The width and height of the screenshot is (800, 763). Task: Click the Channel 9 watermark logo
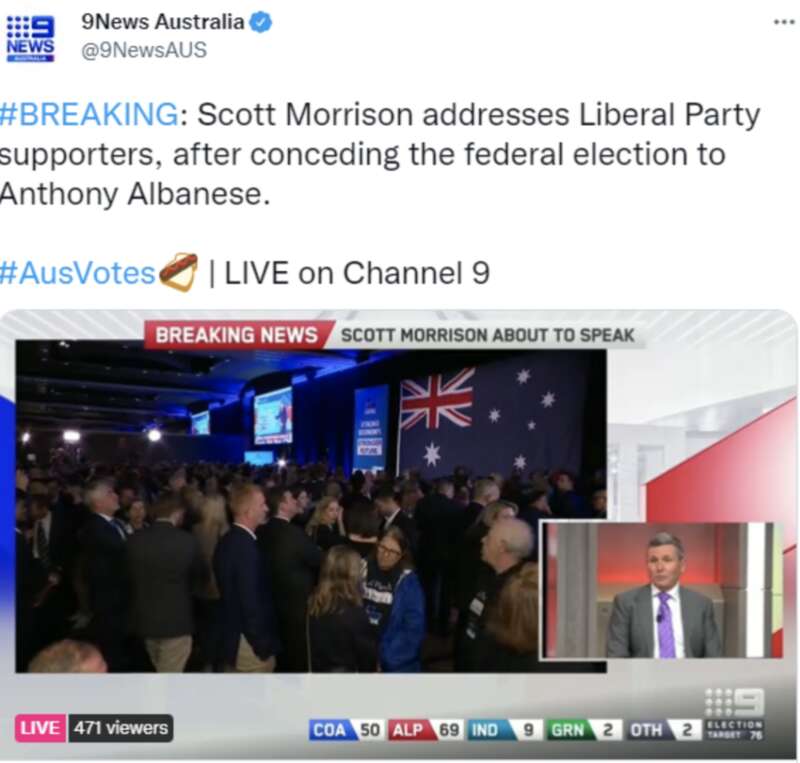(x=734, y=702)
